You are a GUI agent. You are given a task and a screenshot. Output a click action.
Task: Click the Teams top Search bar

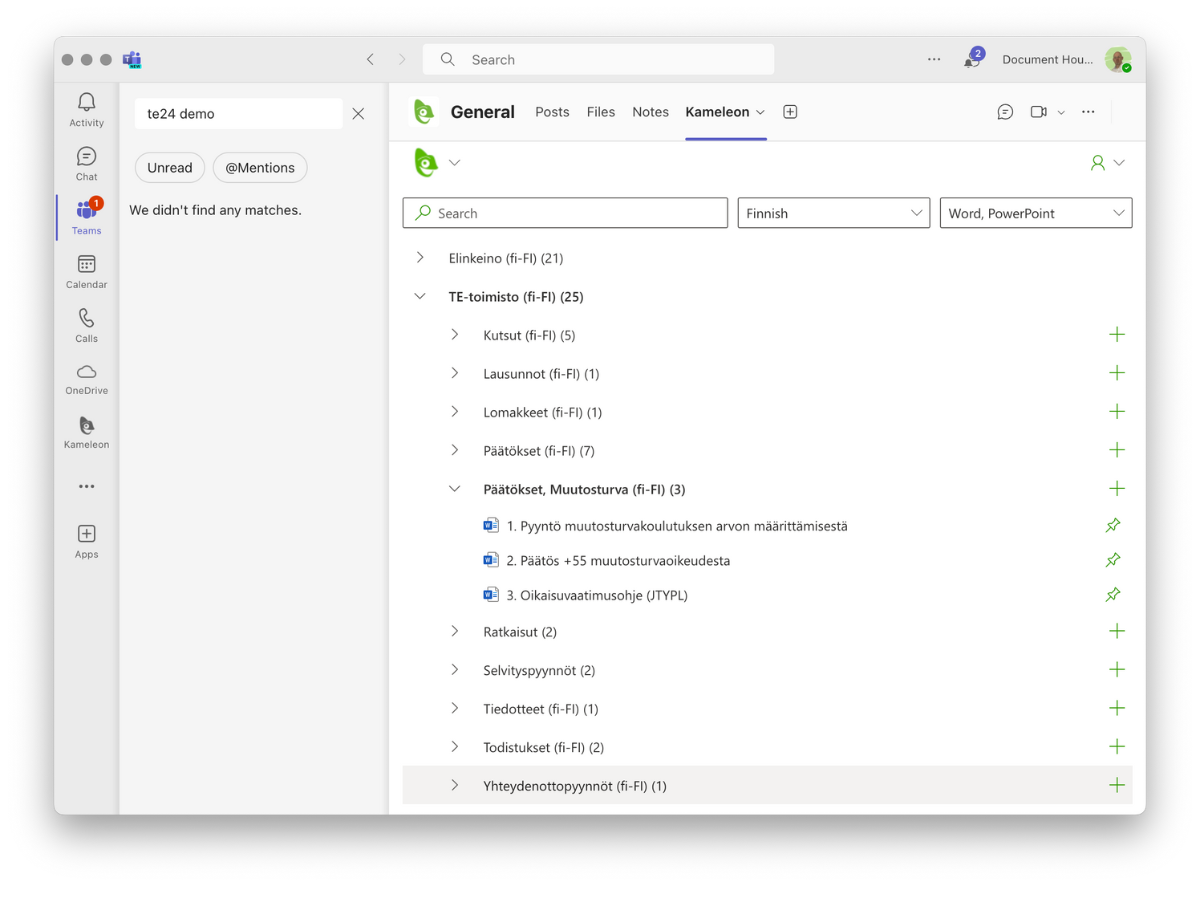click(598, 59)
